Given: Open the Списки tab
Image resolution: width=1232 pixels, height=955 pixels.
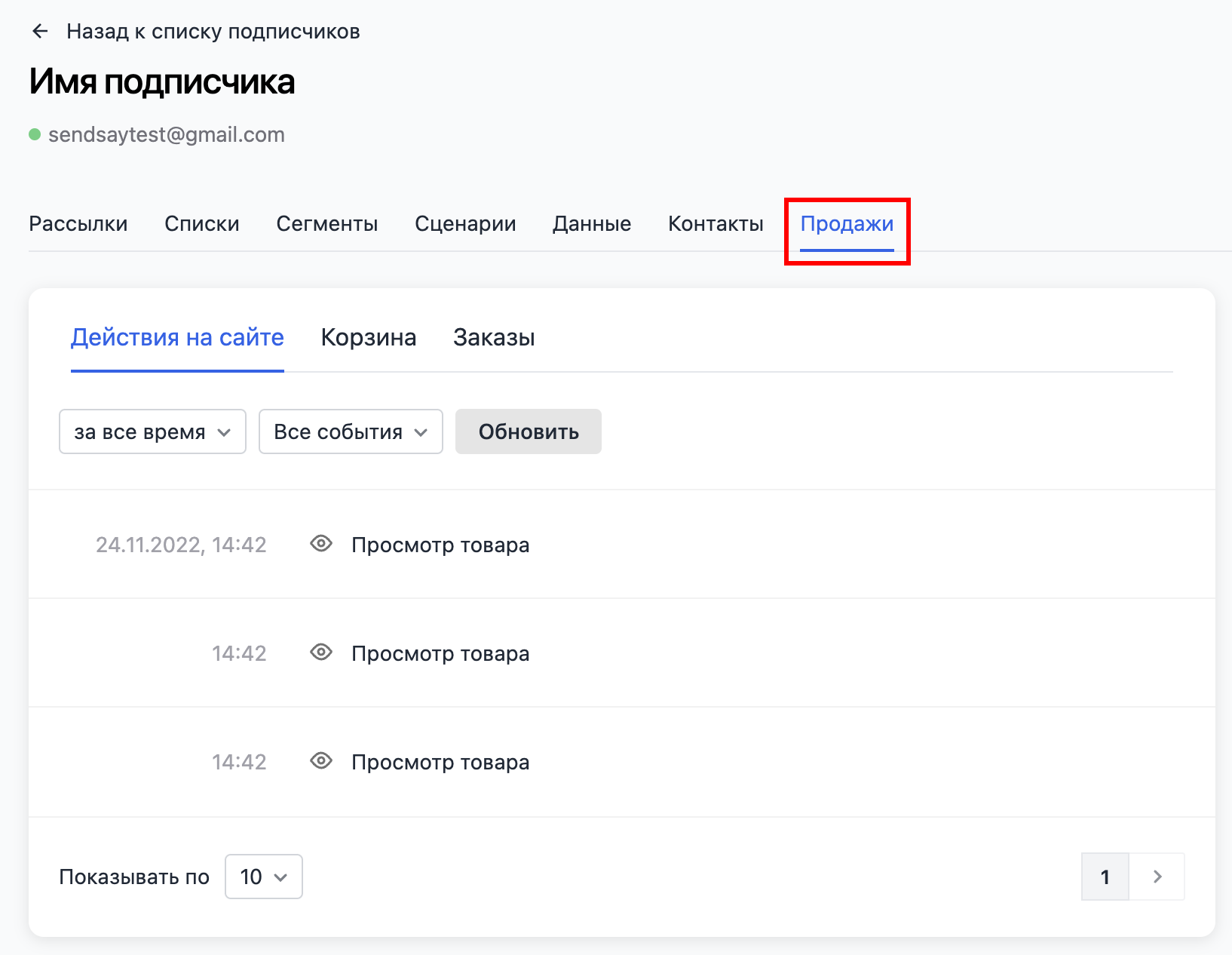Looking at the screenshot, I should (x=202, y=224).
